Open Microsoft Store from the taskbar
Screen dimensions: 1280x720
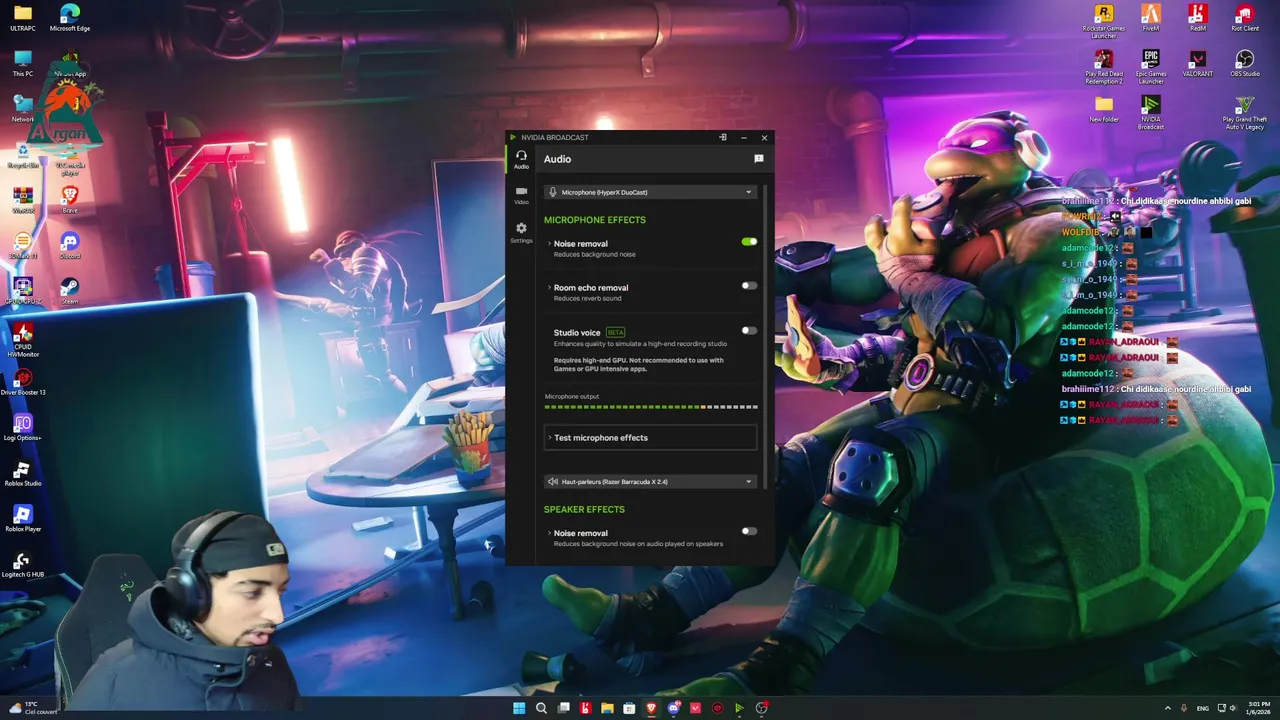tap(629, 708)
